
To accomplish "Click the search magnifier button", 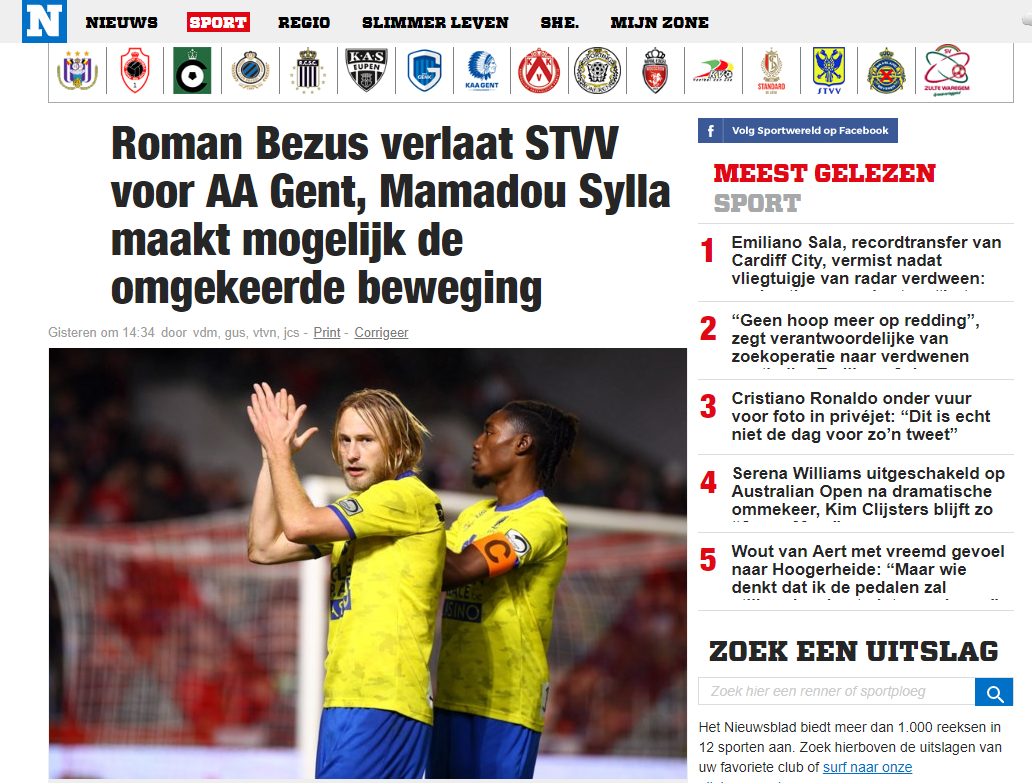I will [x=994, y=692].
